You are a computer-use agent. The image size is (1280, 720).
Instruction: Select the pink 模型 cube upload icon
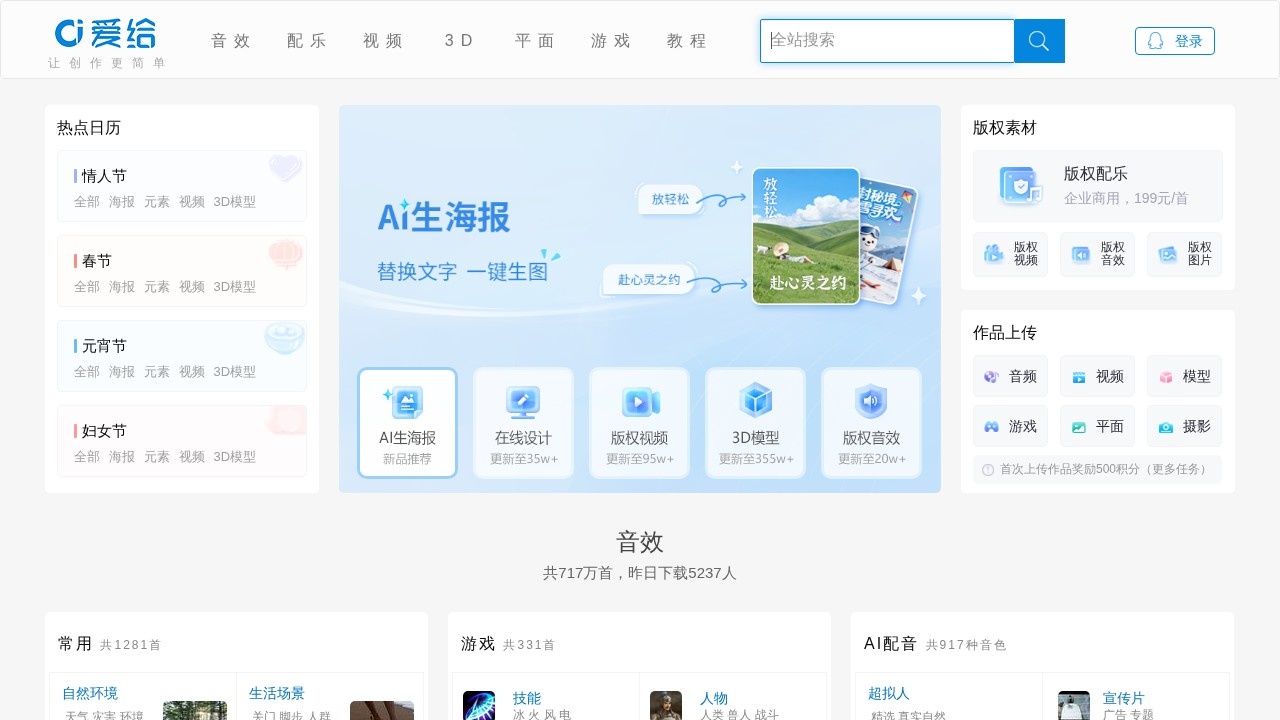point(1167,376)
